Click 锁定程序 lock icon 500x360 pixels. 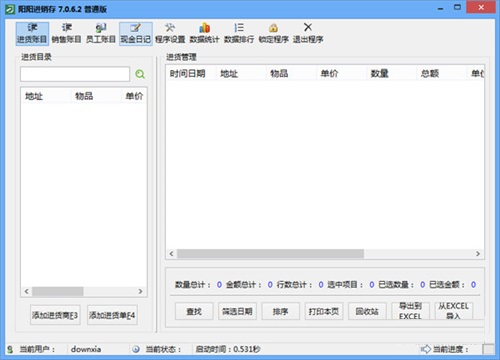[274, 33]
